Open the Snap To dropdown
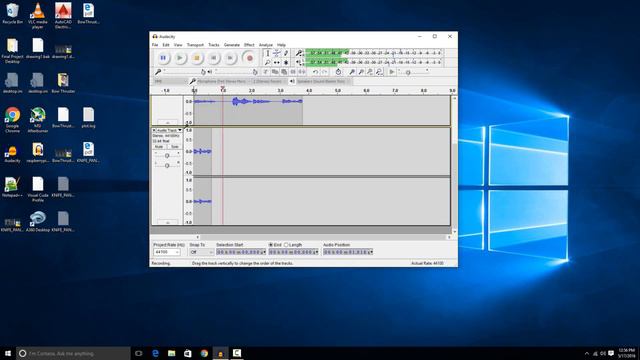 pyautogui.click(x=202, y=252)
